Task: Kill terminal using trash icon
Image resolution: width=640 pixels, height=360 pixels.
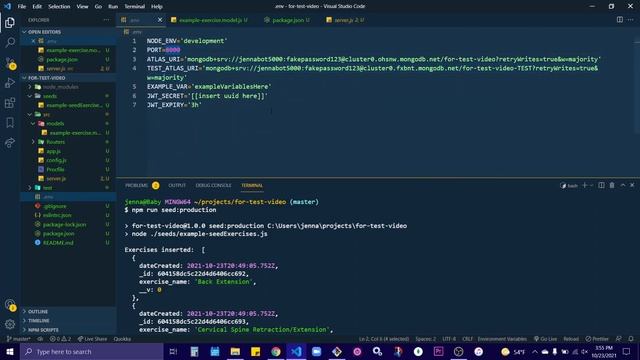Action: click(x=612, y=185)
